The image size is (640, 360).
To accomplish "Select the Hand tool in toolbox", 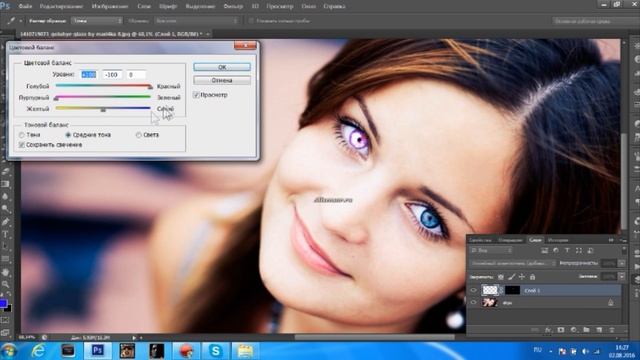I will [5, 272].
